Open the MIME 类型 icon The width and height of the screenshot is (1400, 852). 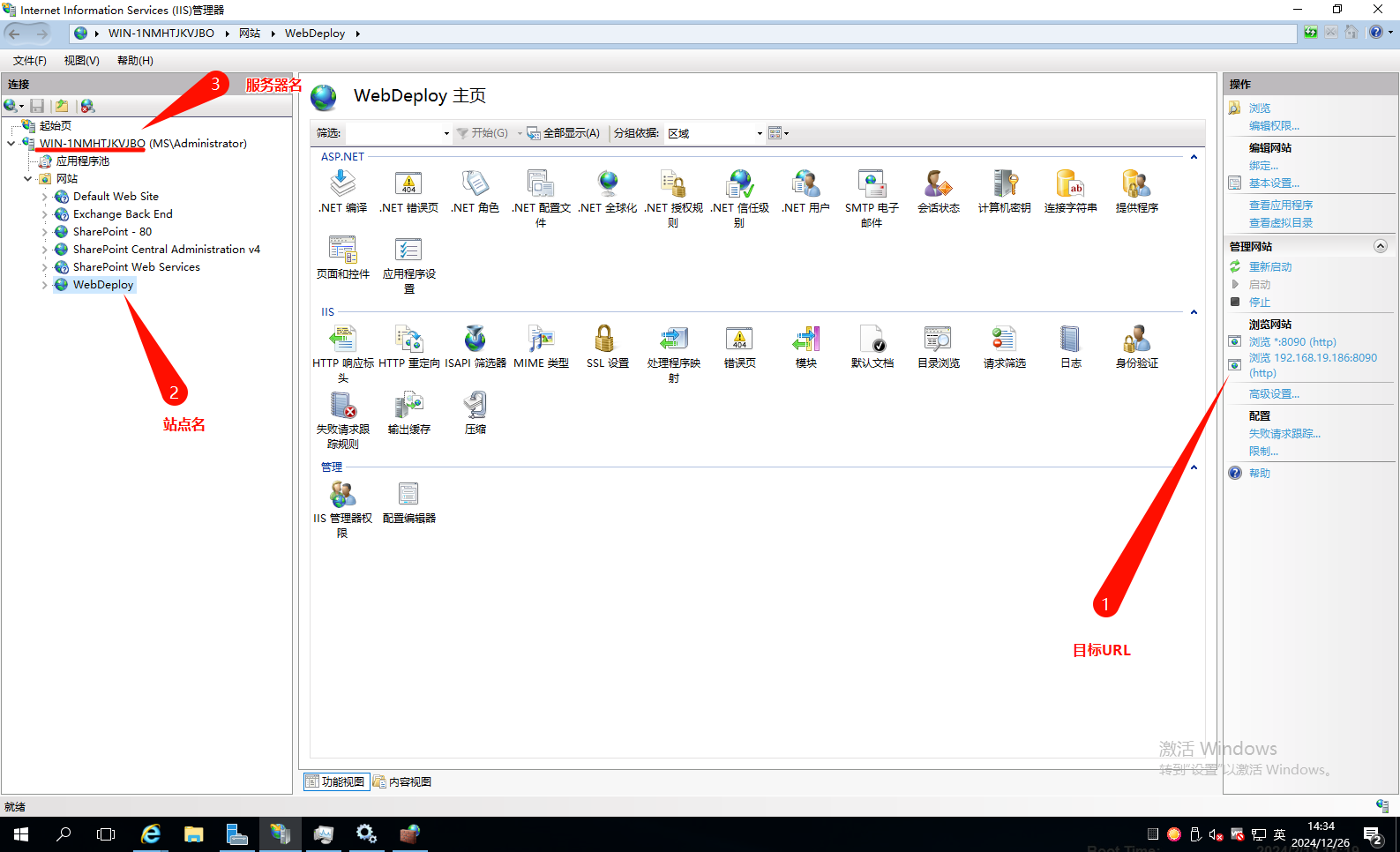coord(541,346)
